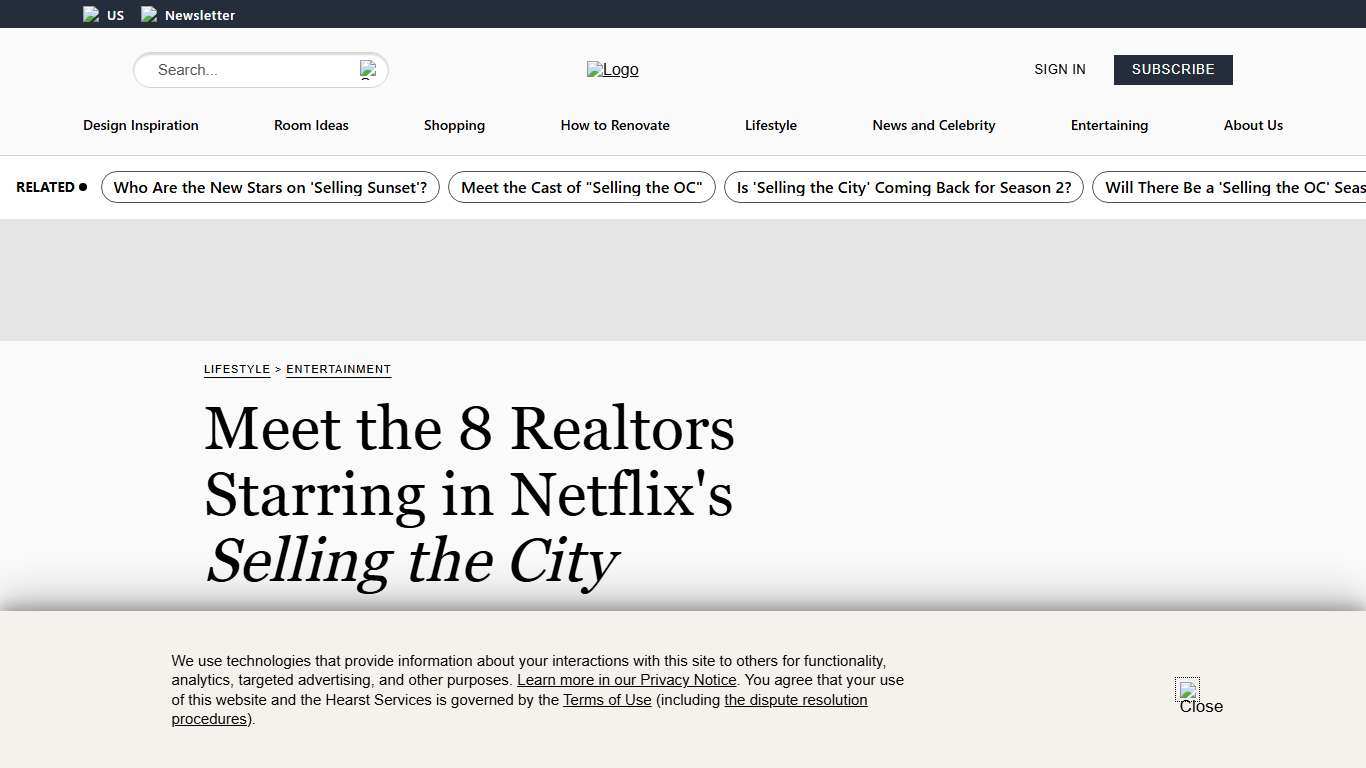Click the US flag icon in the top bar
Image resolution: width=1366 pixels, height=768 pixels.
coord(91,14)
